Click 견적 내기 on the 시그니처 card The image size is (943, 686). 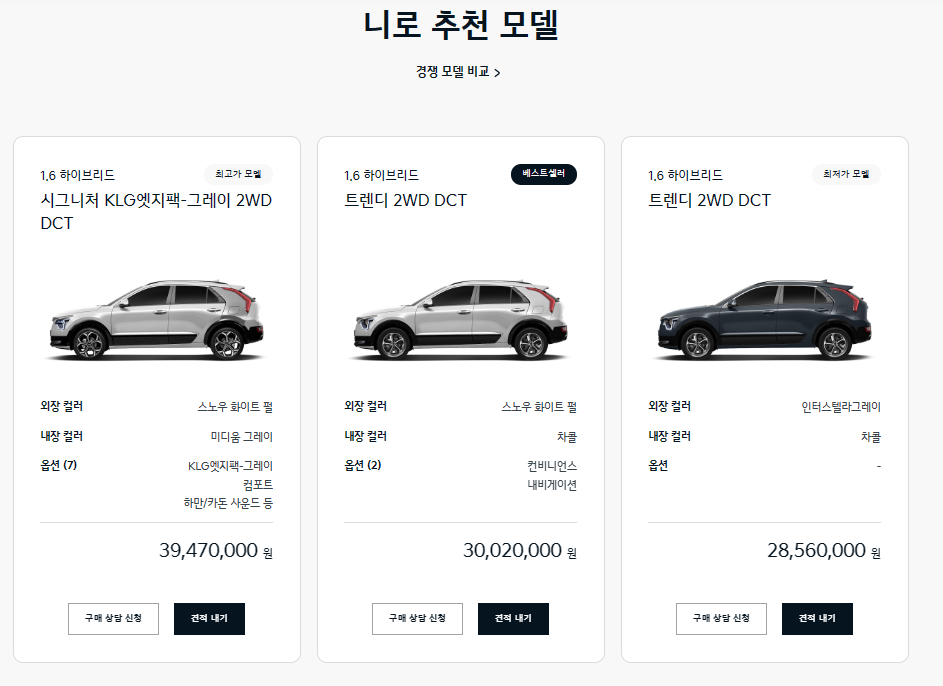coord(209,618)
